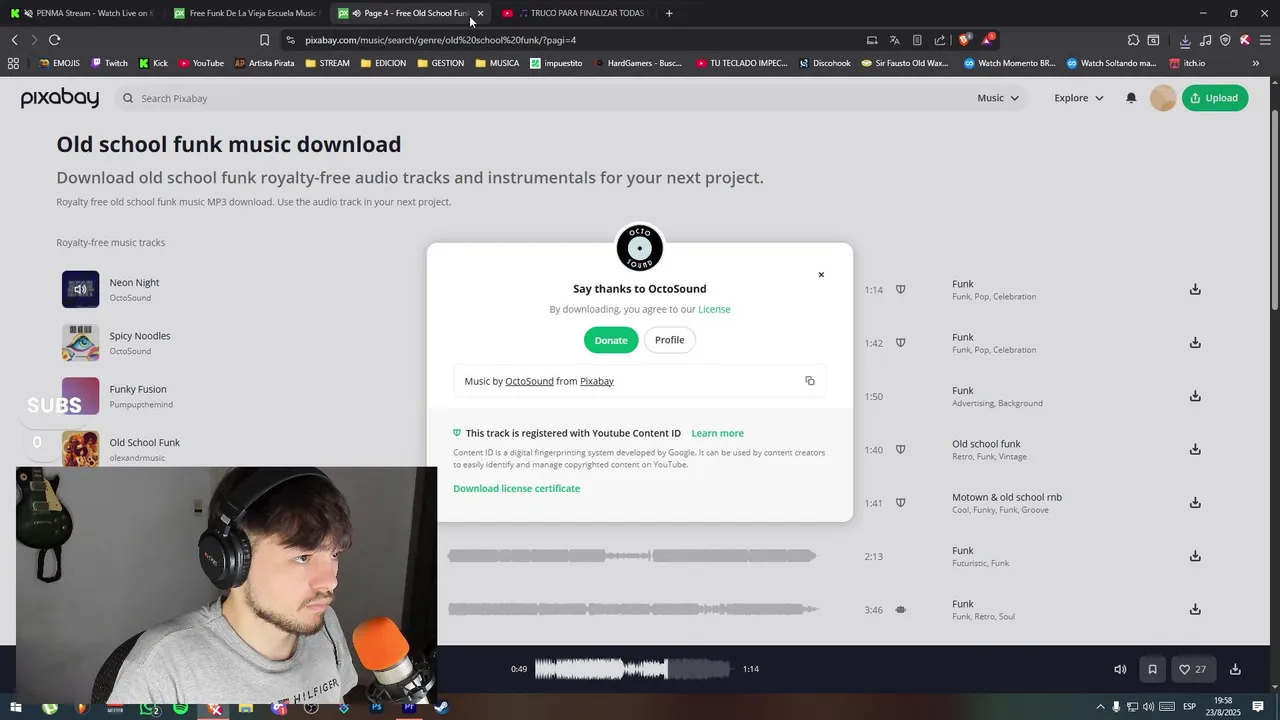Open the browser extensions puzzle icon
This screenshot has height=720, width=1280.
1133,40
